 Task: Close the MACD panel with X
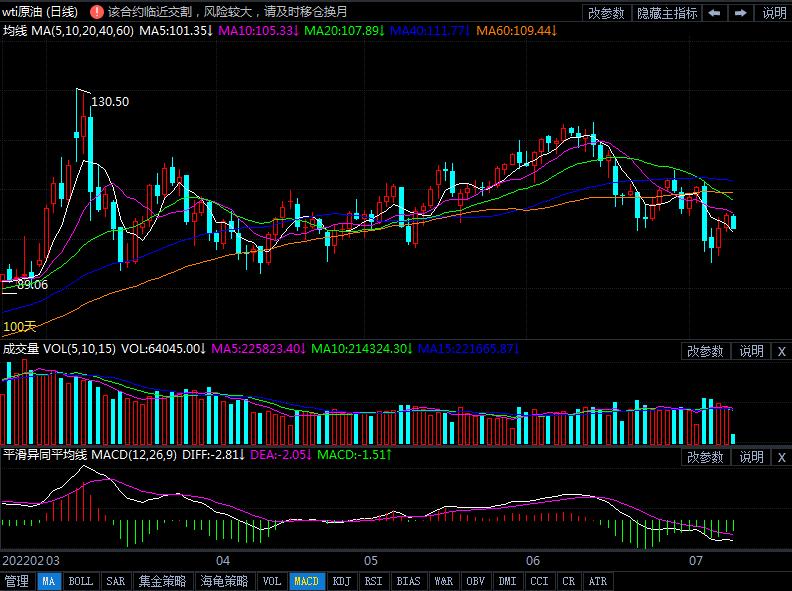781,457
